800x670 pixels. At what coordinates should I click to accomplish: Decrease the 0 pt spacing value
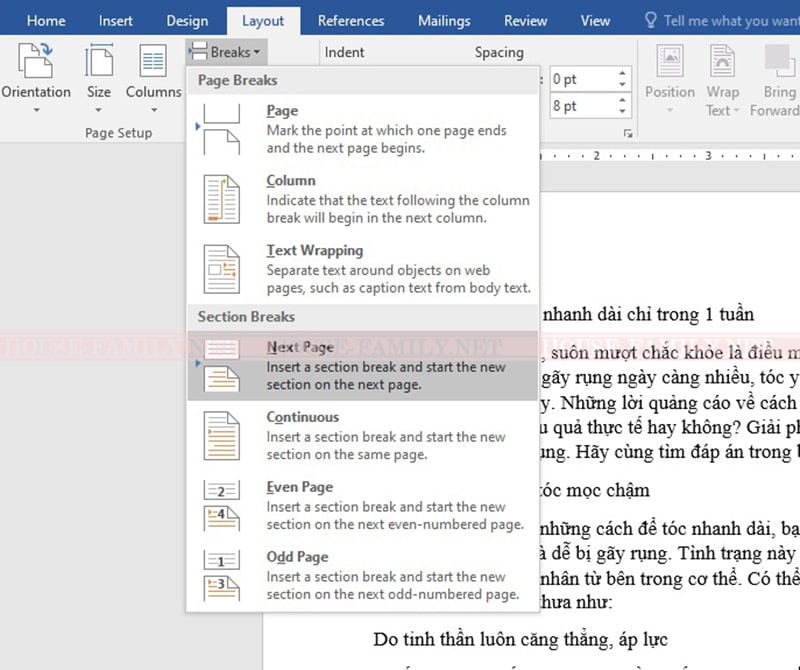pyautogui.click(x=622, y=84)
